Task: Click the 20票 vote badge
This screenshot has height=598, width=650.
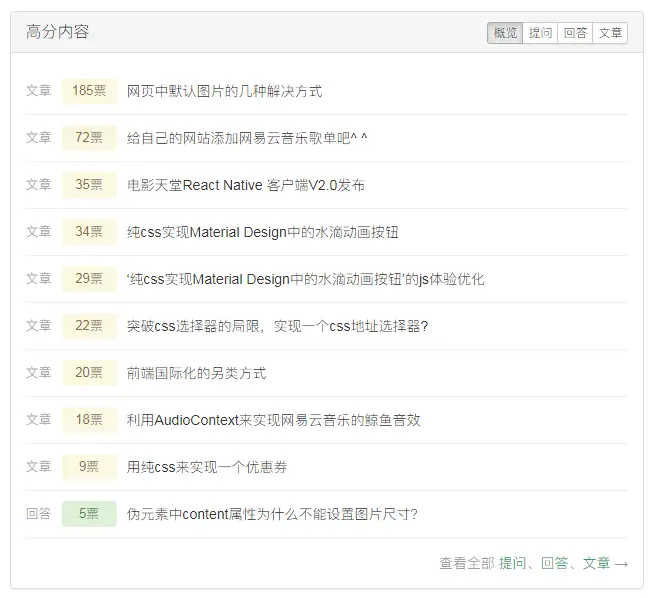Action: pyautogui.click(x=89, y=373)
